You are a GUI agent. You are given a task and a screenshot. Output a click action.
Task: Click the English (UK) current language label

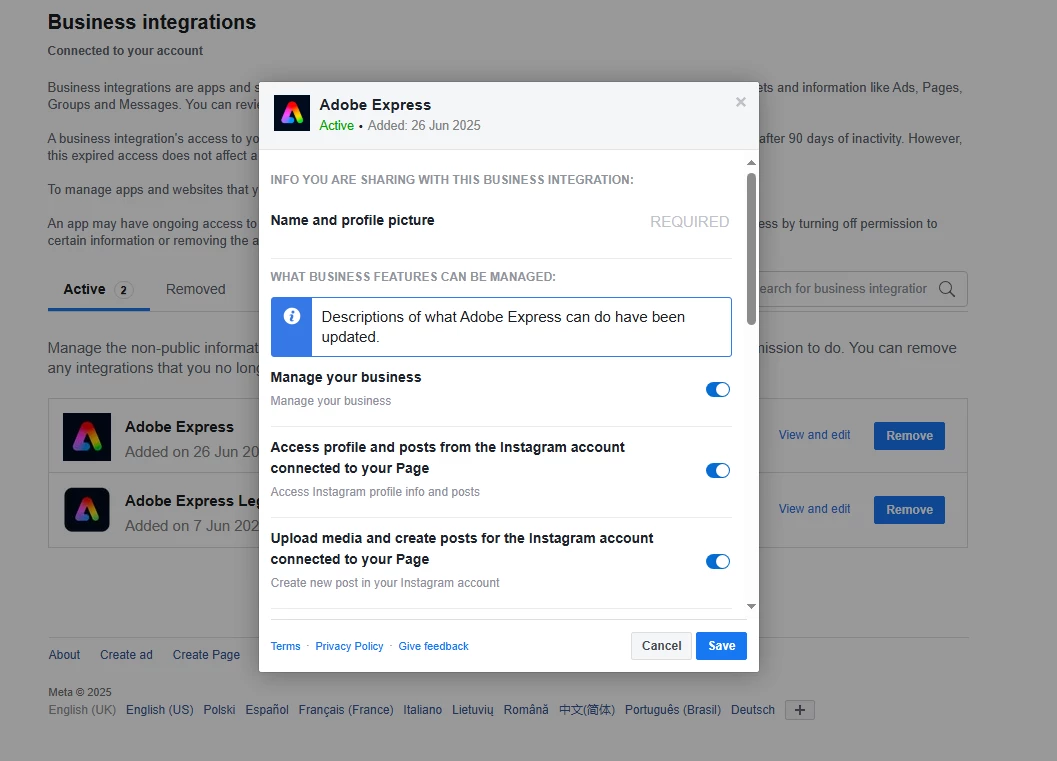tap(82, 710)
